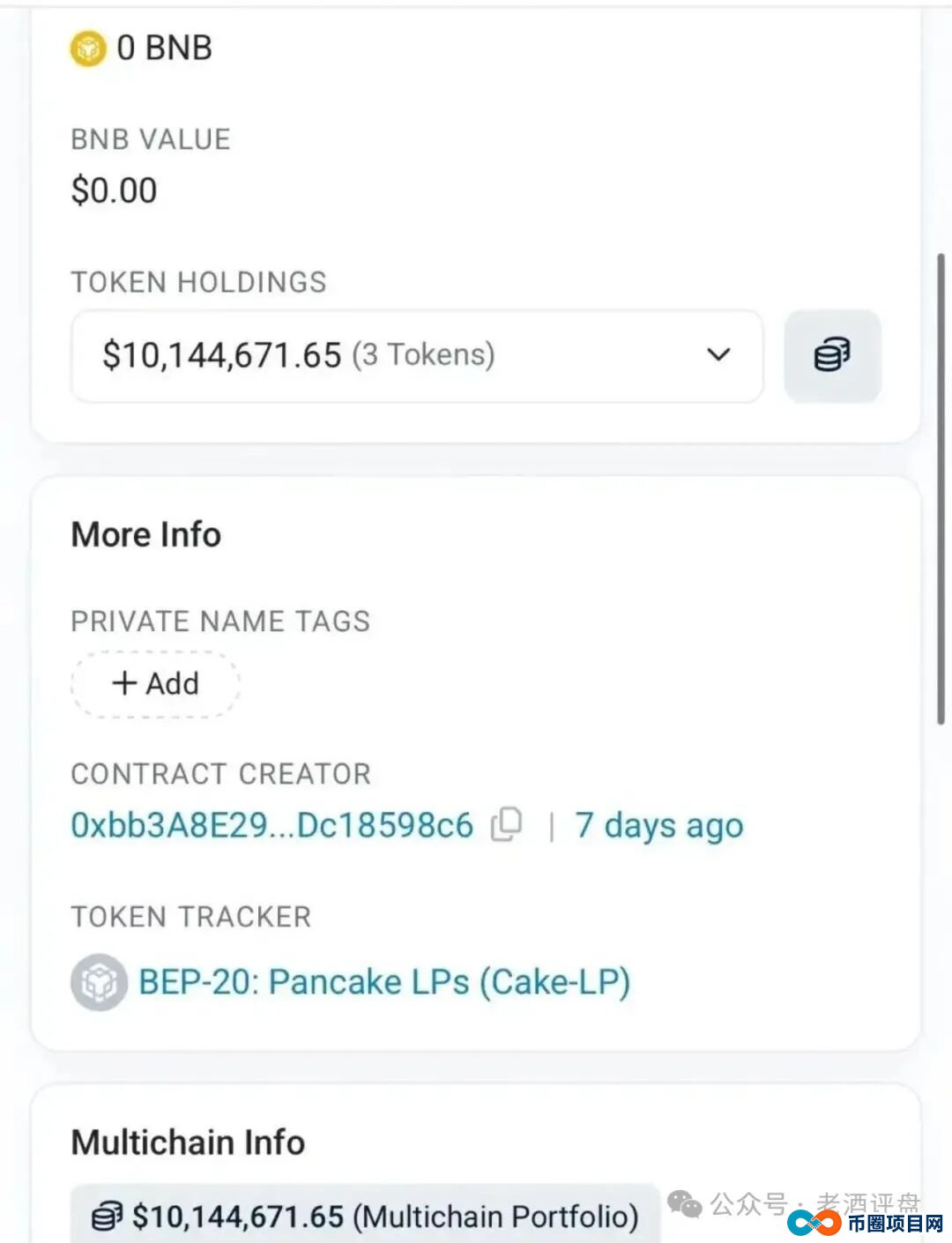Click the blue-orange infinity logo at bottom right

coord(814,1223)
